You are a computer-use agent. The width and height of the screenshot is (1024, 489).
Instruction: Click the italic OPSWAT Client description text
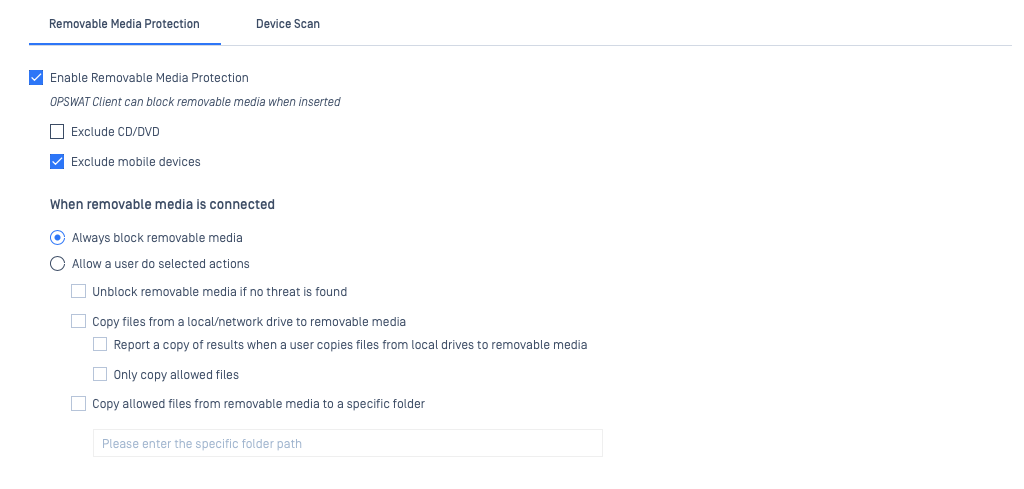[195, 102]
